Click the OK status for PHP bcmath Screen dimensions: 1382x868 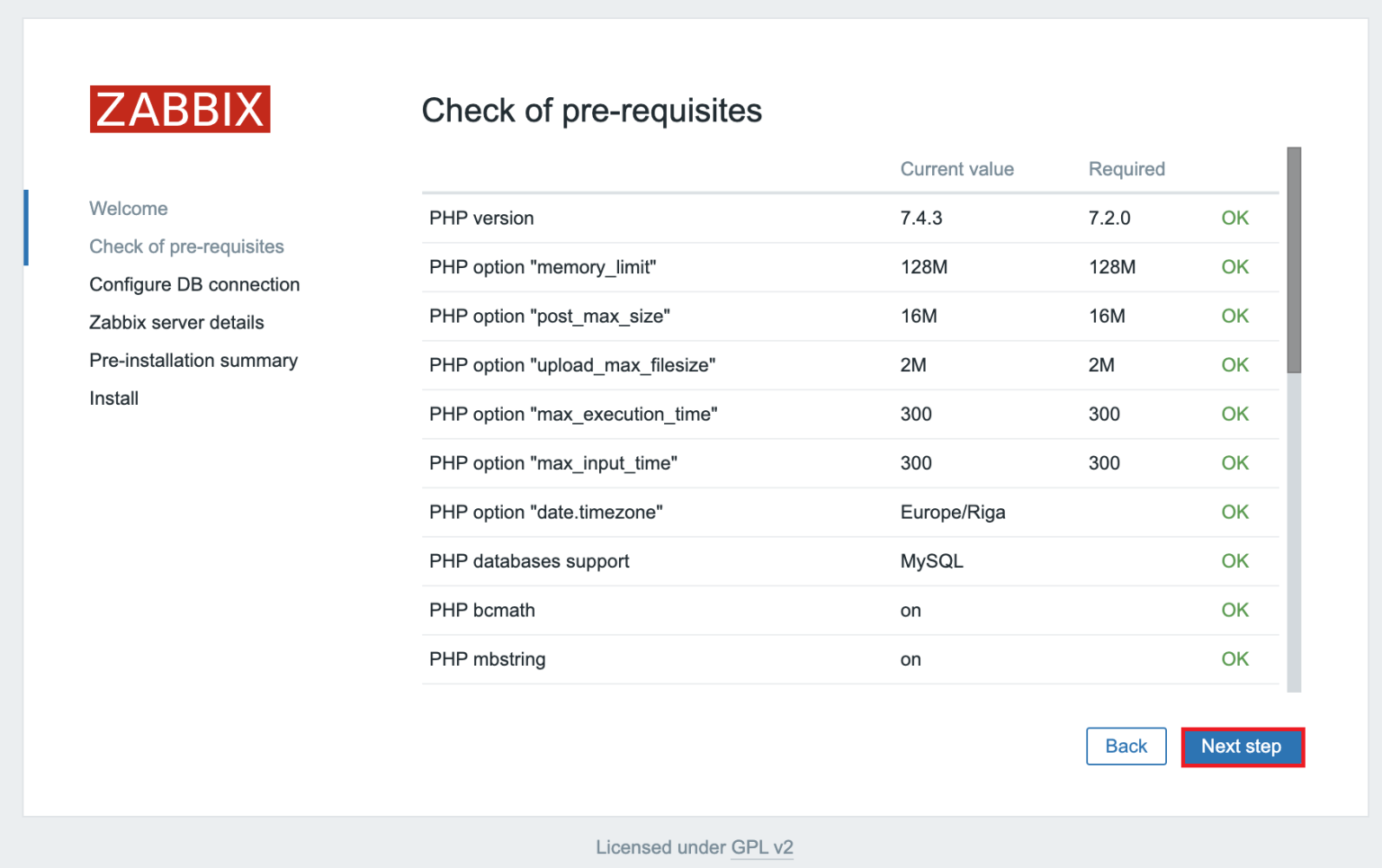pos(1234,610)
